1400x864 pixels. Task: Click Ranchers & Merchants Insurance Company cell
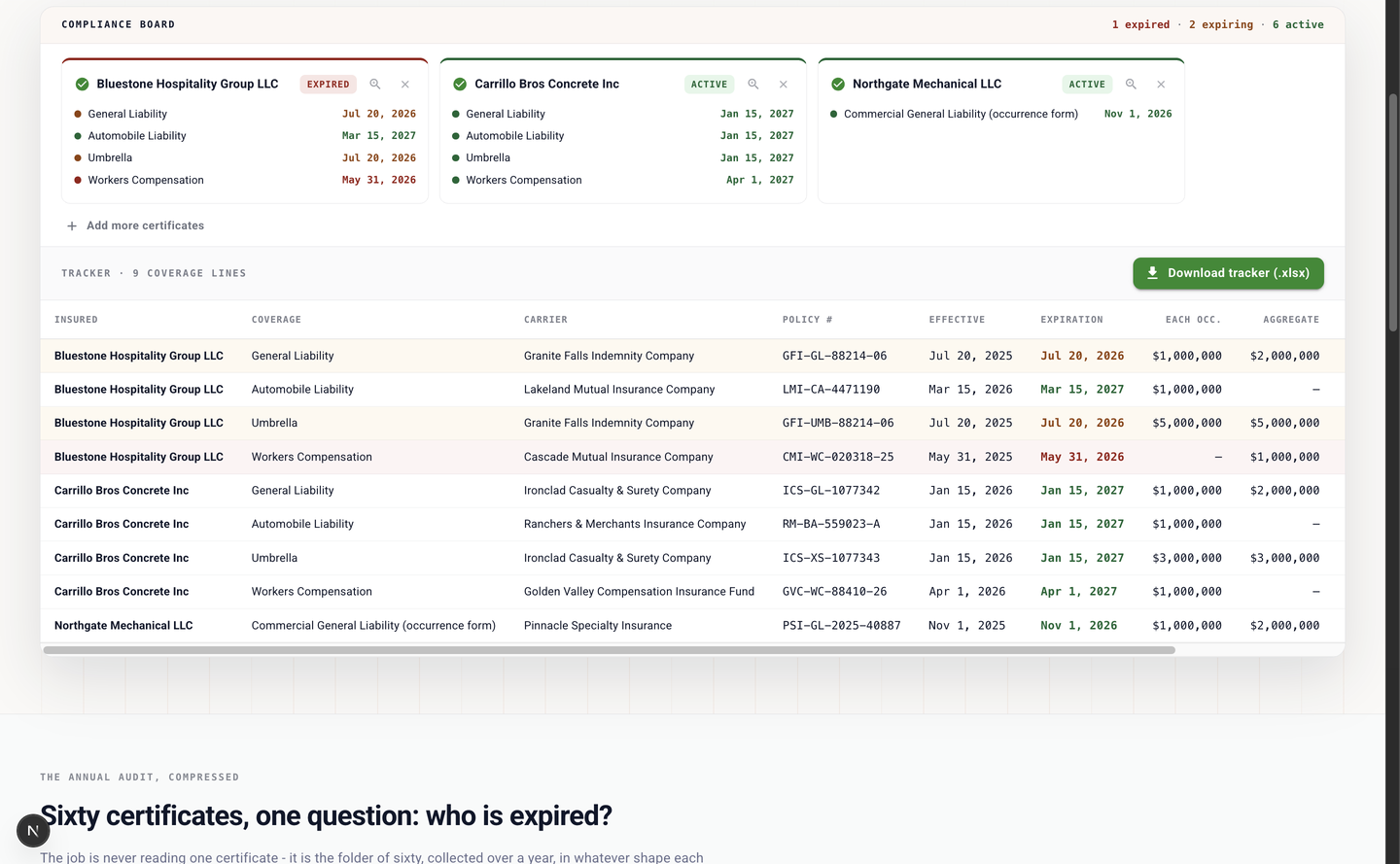pos(635,524)
